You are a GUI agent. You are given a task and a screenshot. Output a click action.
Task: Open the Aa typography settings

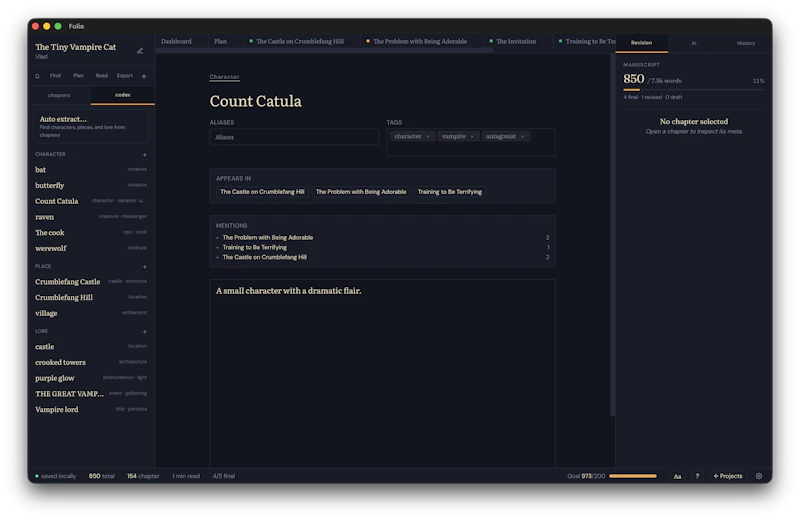pos(677,476)
